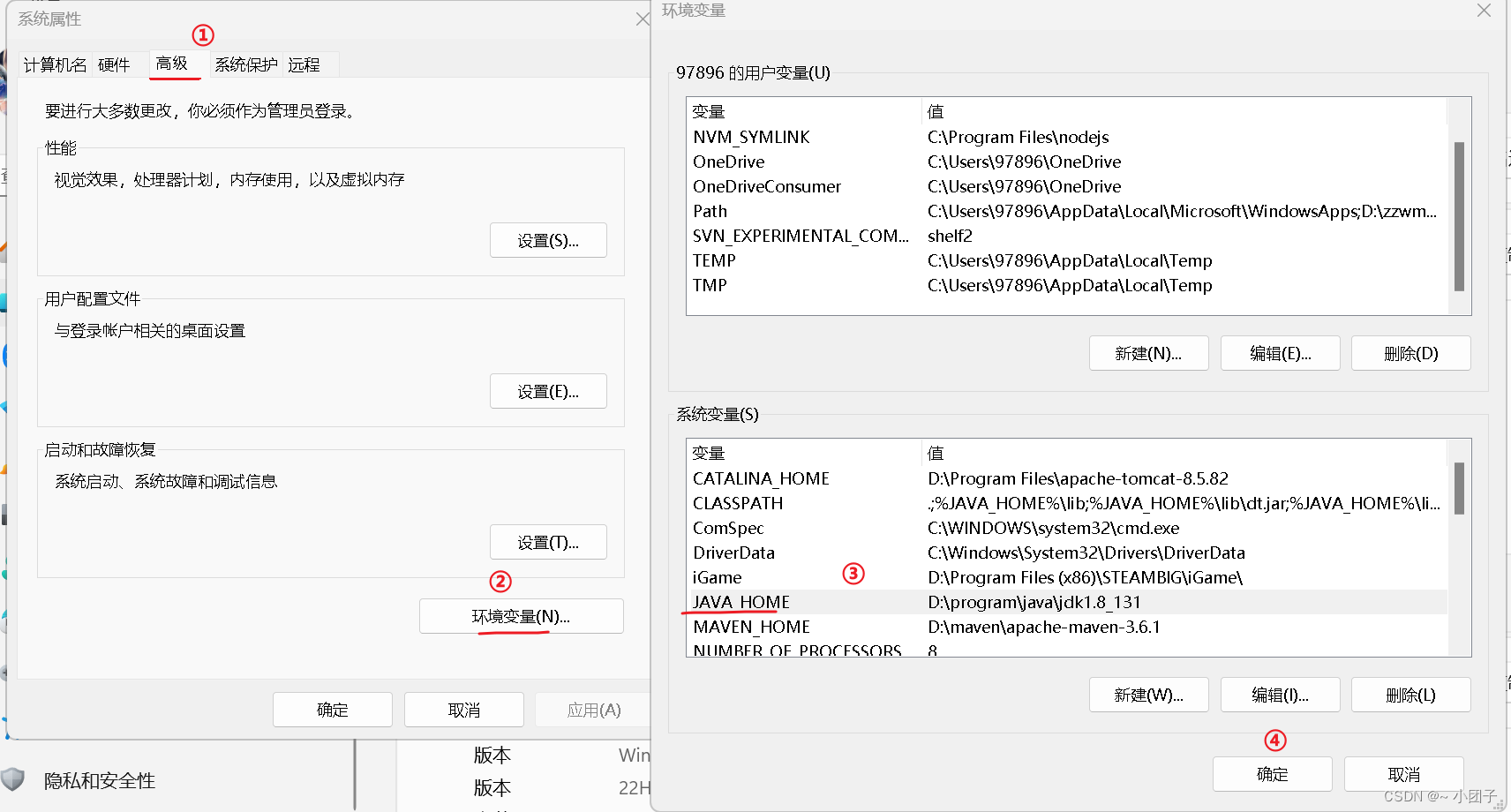Click the 变量 column header in user variables
The width and height of the screenshot is (1511, 812).
tap(804, 111)
